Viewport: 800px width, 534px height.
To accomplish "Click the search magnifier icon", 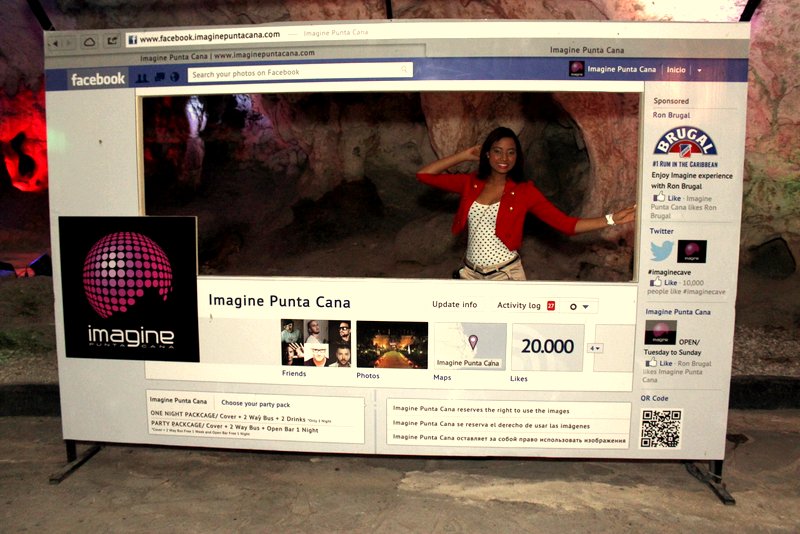I will tap(405, 69).
